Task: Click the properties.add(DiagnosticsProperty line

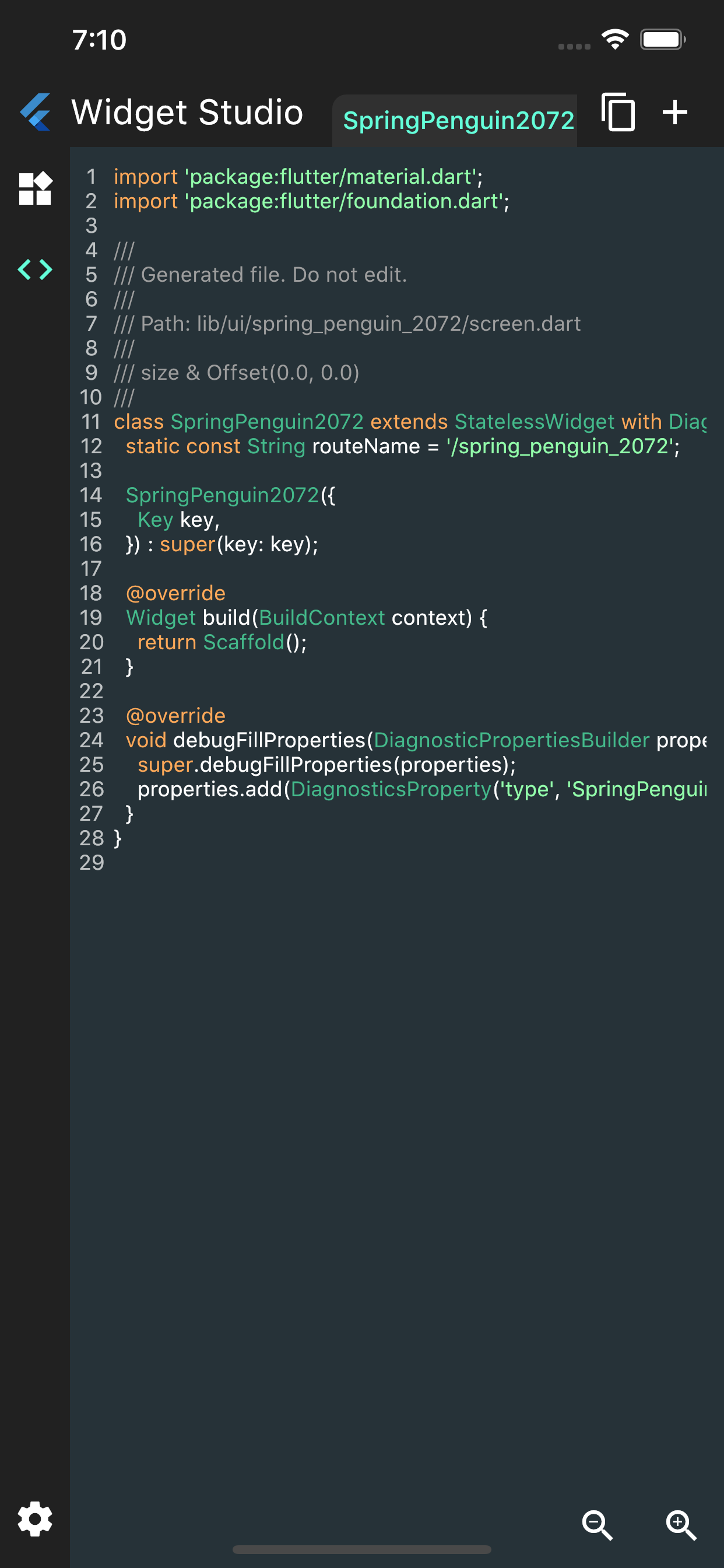Action: [x=421, y=789]
